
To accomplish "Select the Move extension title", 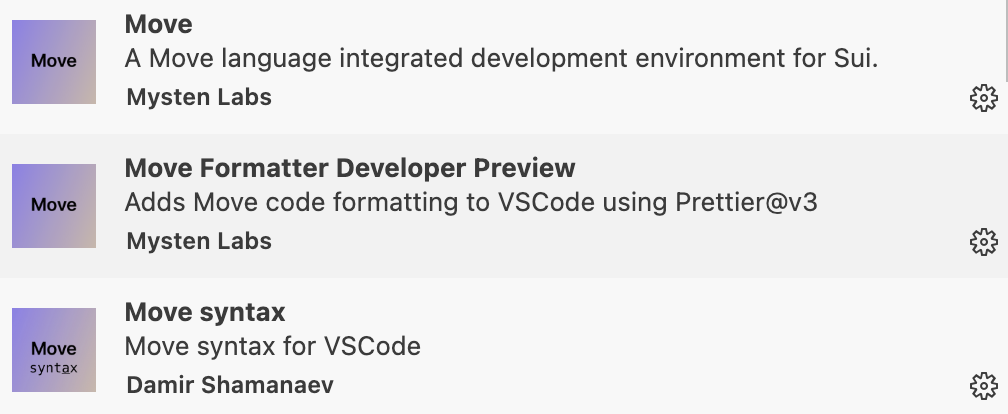I will [159, 24].
